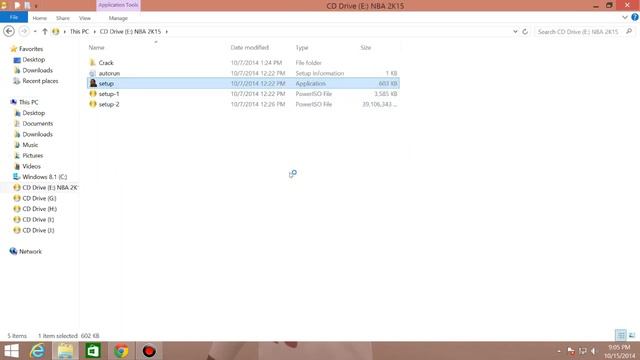640x360 pixels.
Task: Click the setup-2 file name
Action: [x=109, y=104]
